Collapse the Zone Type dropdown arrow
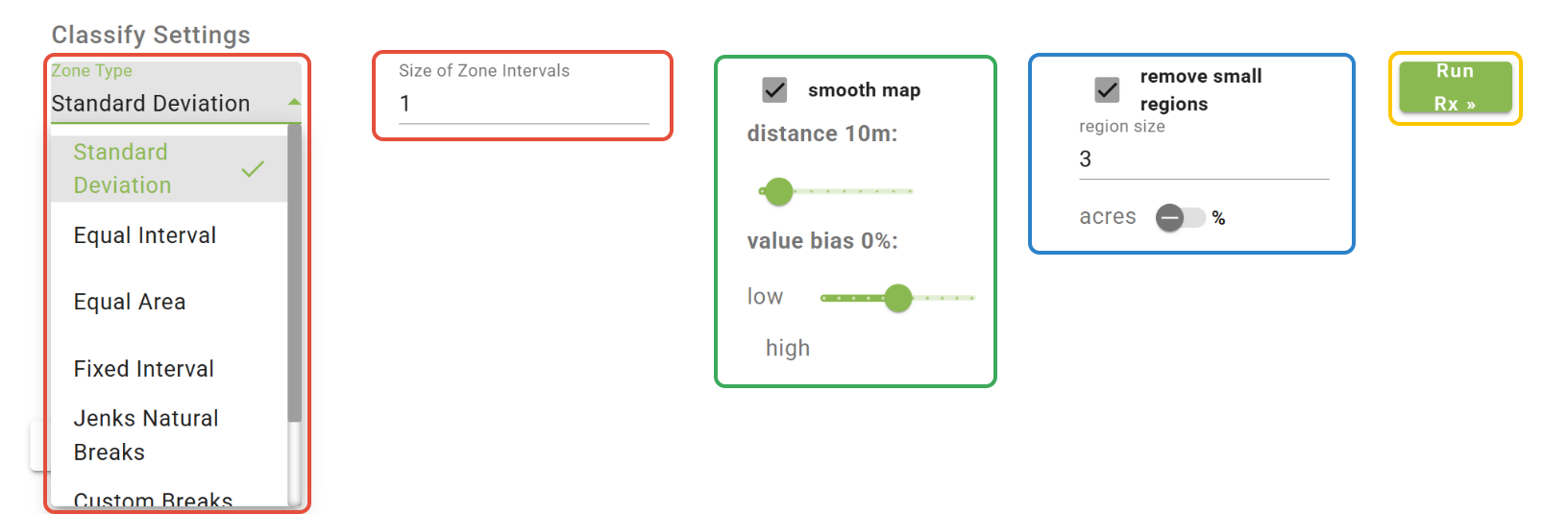This screenshot has height=514, width=1568. click(x=294, y=102)
